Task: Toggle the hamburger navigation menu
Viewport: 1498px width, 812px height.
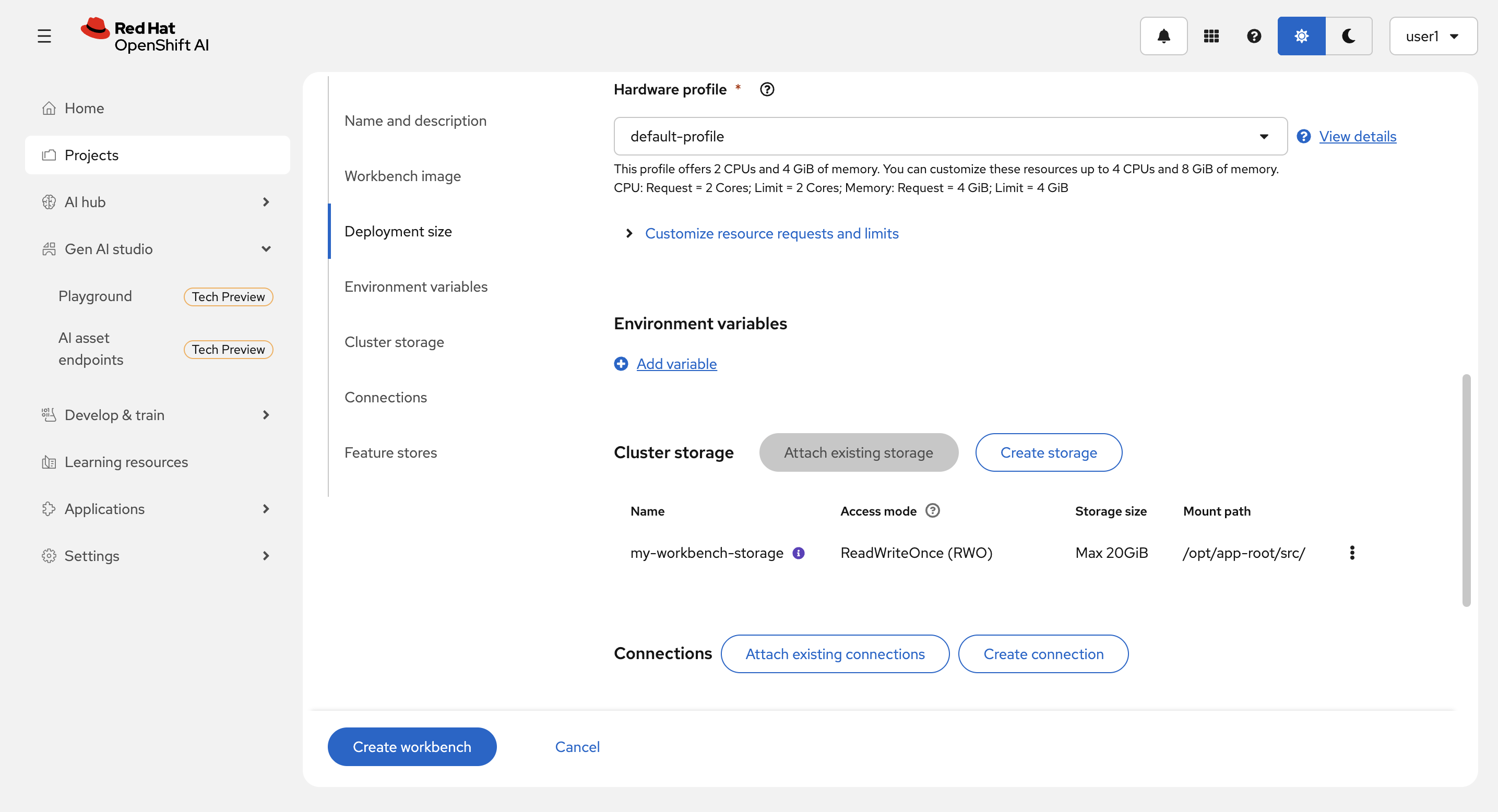Action: pyautogui.click(x=44, y=36)
